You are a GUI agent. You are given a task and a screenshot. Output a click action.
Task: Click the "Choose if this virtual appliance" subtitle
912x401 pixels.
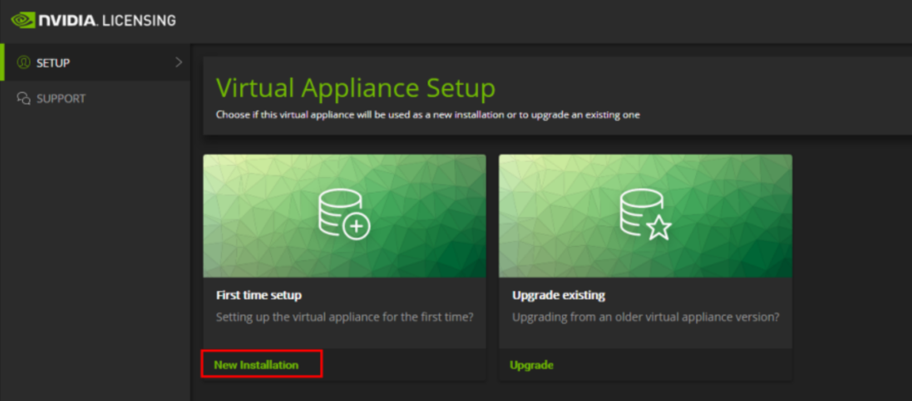427,115
